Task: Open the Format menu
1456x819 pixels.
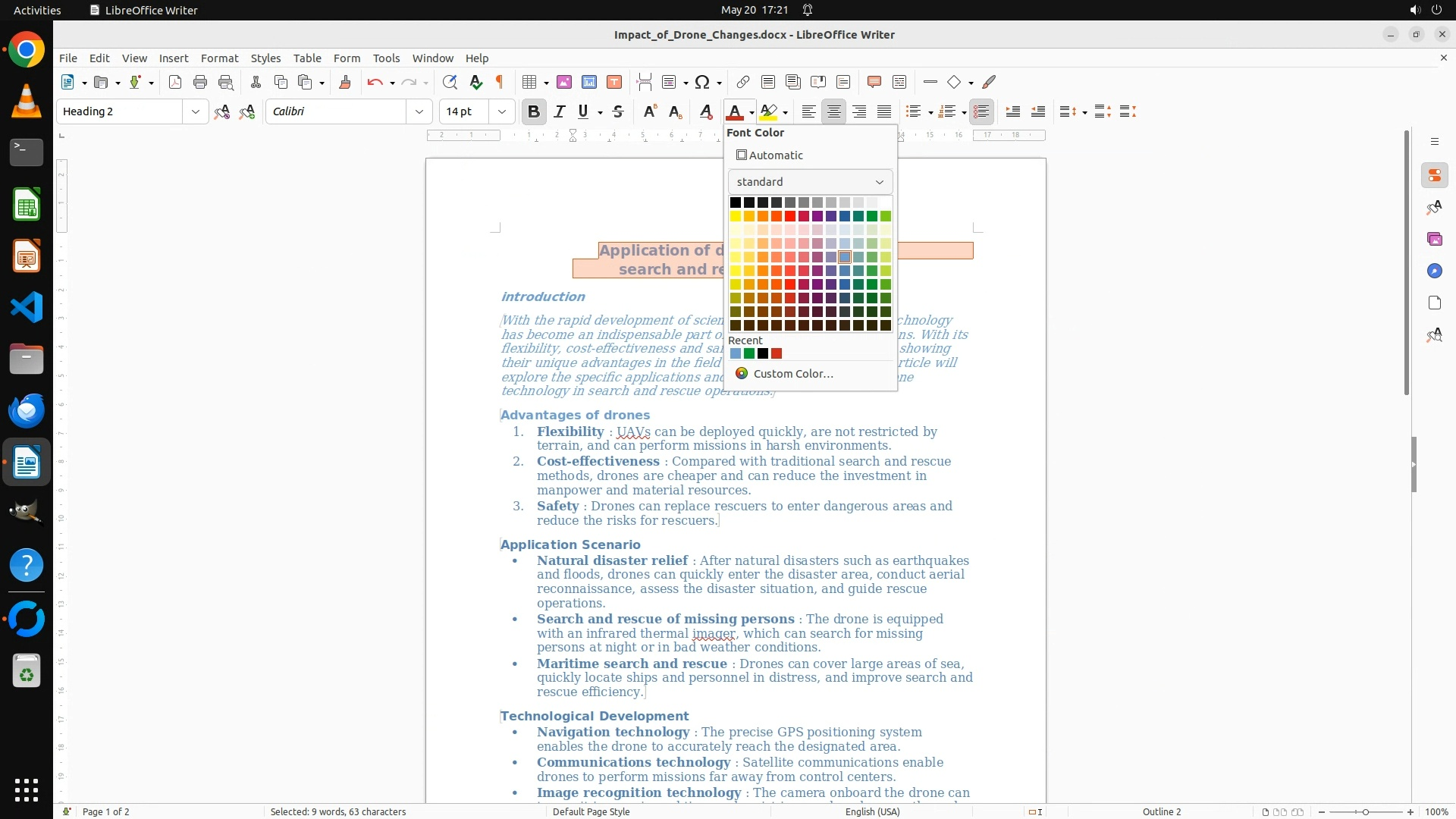Action: pos(219,58)
